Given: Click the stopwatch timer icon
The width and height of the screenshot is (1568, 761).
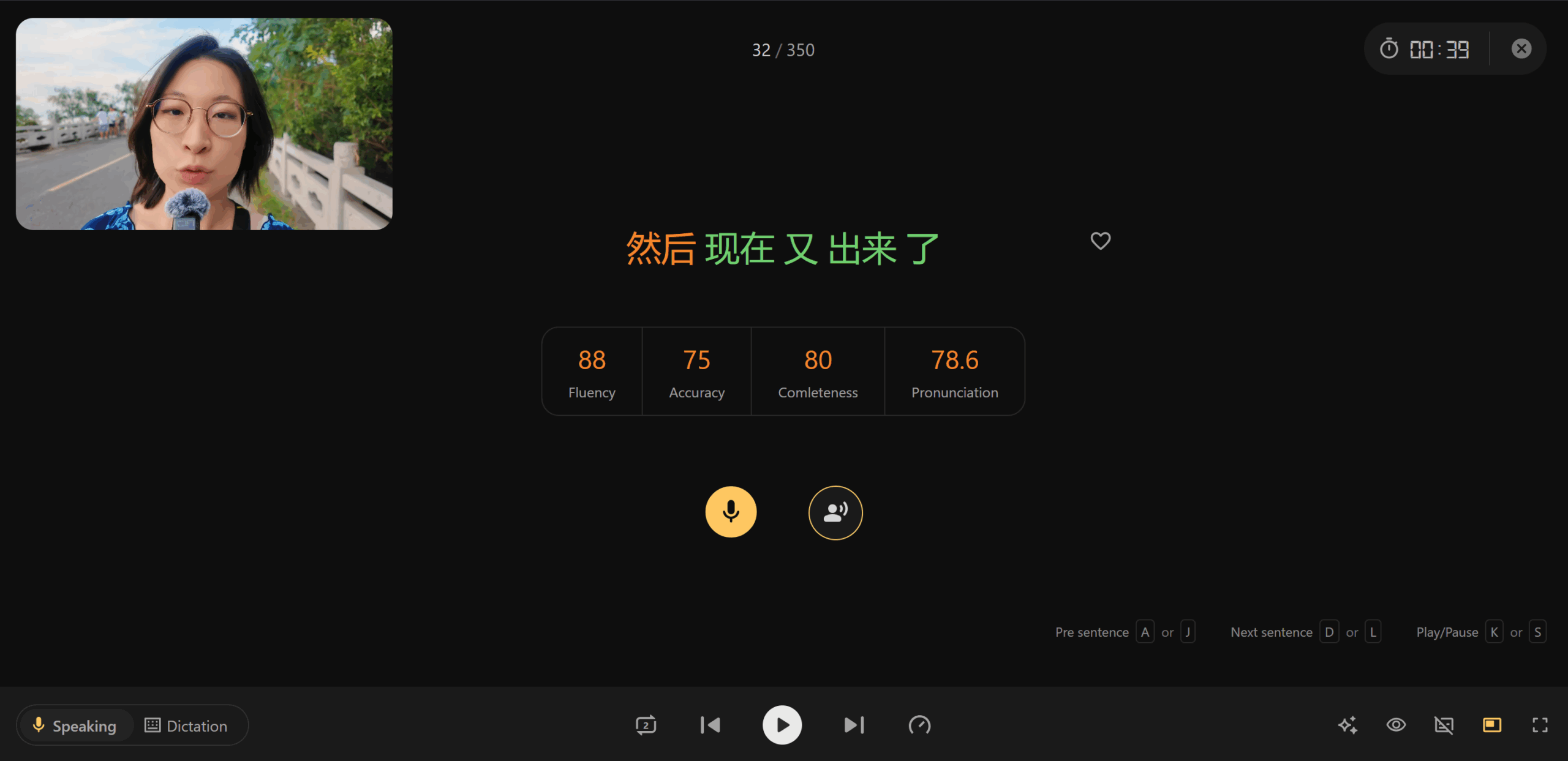Looking at the screenshot, I should pos(1389,49).
